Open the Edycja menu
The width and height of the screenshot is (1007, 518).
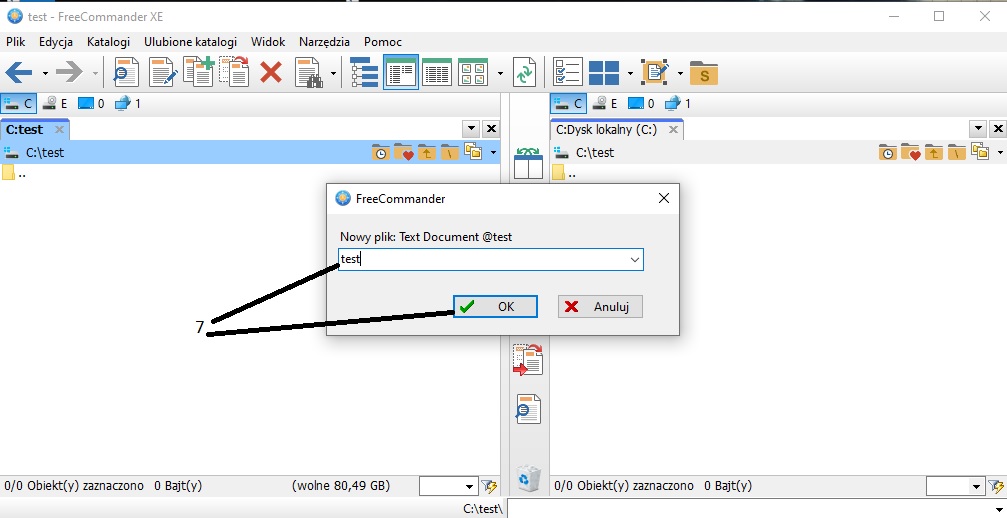point(56,42)
